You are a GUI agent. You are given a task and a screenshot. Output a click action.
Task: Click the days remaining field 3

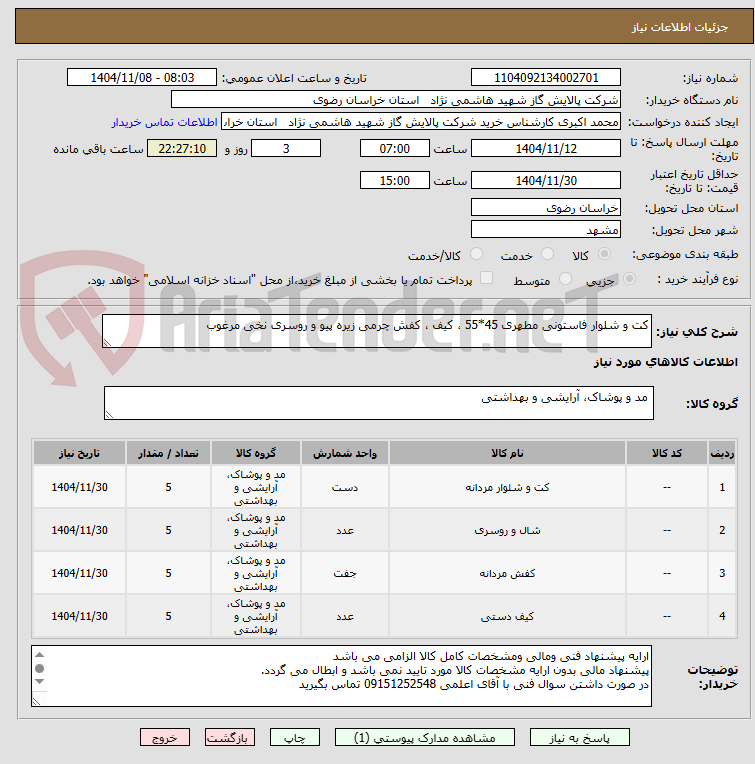click(286, 148)
